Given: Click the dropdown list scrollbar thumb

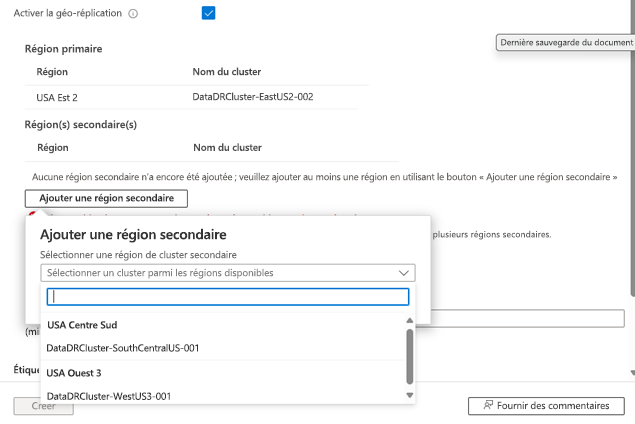Looking at the screenshot, I should coord(409,356).
